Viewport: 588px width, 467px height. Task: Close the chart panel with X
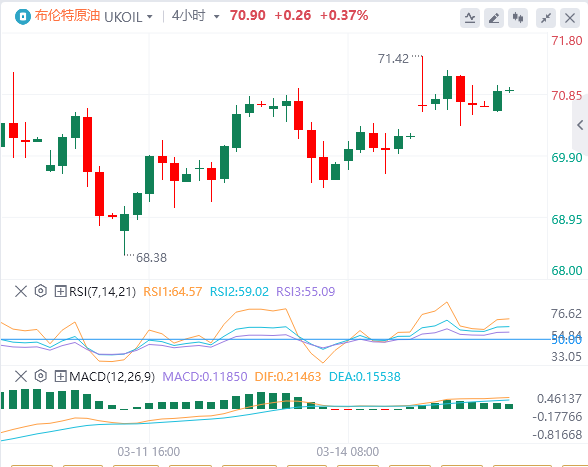[x=570, y=18]
